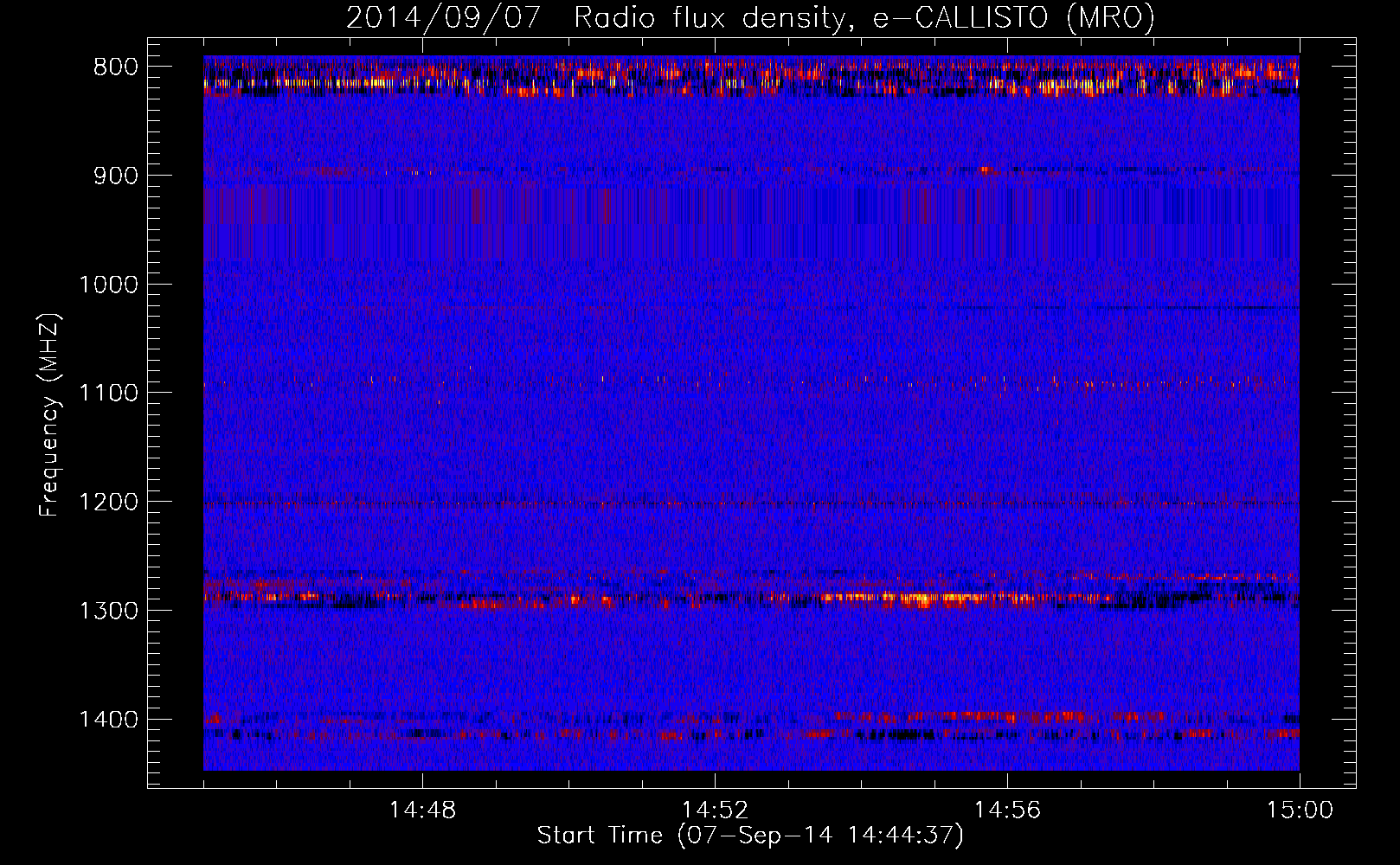Click the 'Start Time (07-Sep-14 14:44:37)' label
The height and width of the screenshot is (865, 1400).
(750, 836)
